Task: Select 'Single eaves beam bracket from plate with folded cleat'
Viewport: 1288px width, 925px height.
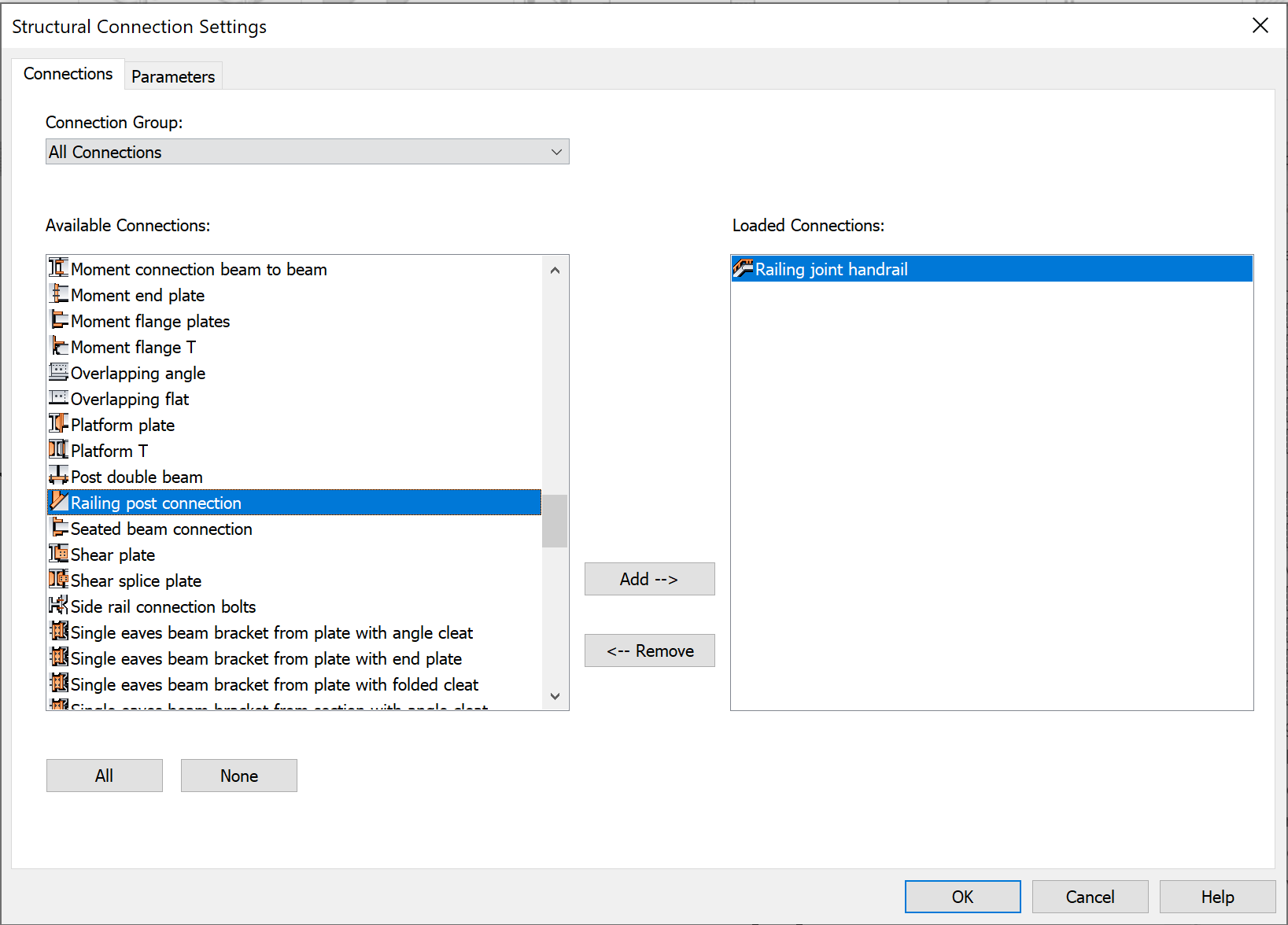Action: click(x=294, y=684)
